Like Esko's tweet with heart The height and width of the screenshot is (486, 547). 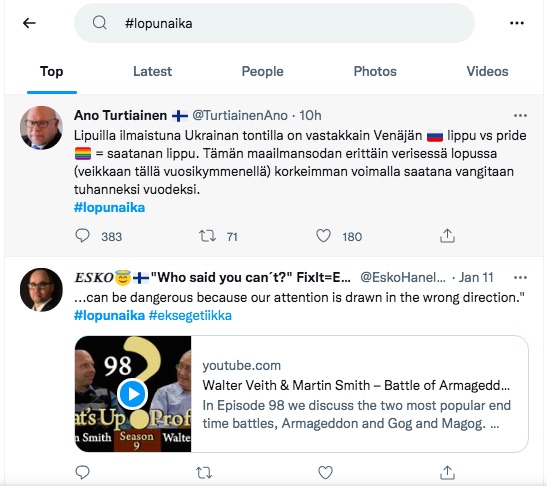tap(325, 472)
